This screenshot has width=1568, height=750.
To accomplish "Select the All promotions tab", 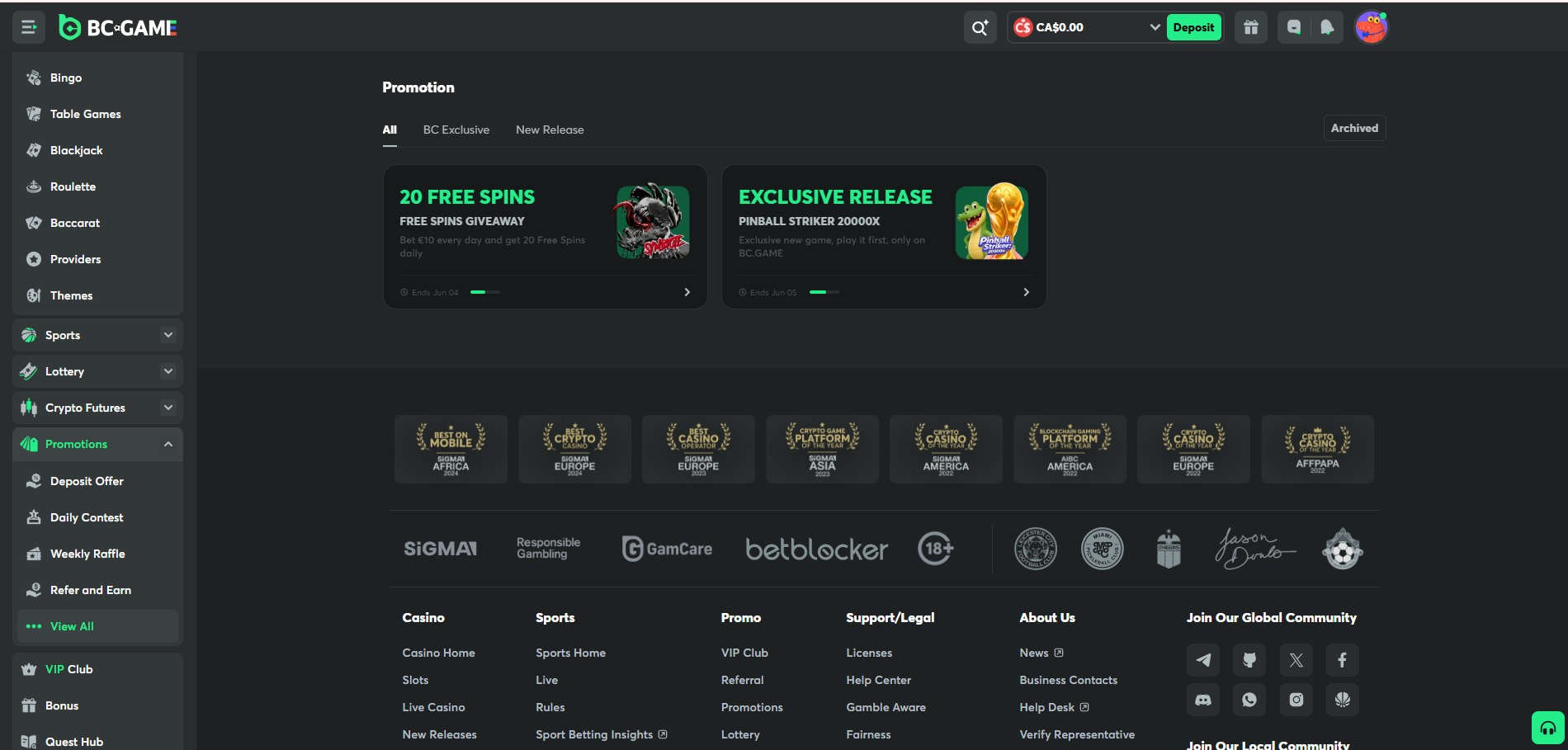I will click(x=390, y=130).
